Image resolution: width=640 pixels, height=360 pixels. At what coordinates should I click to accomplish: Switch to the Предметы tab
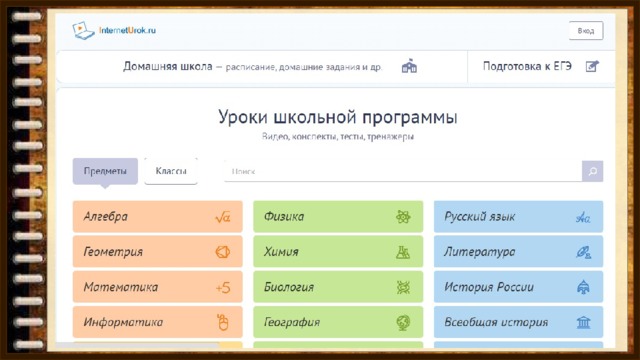105,171
